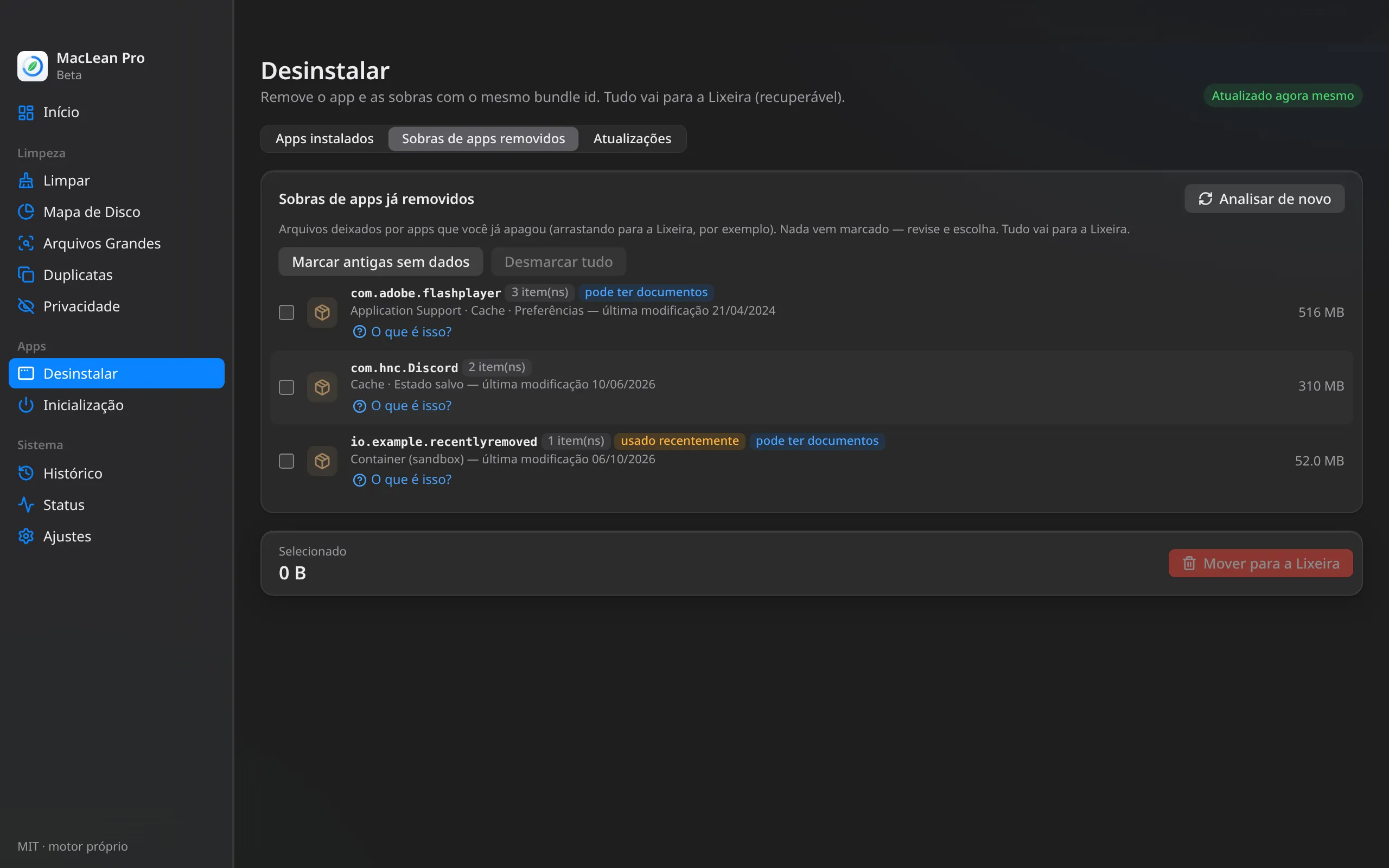Click Marcar antigas sem dados
Image resolution: width=1389 pixels, height=868 pixels.
click(x=380, y=262)
